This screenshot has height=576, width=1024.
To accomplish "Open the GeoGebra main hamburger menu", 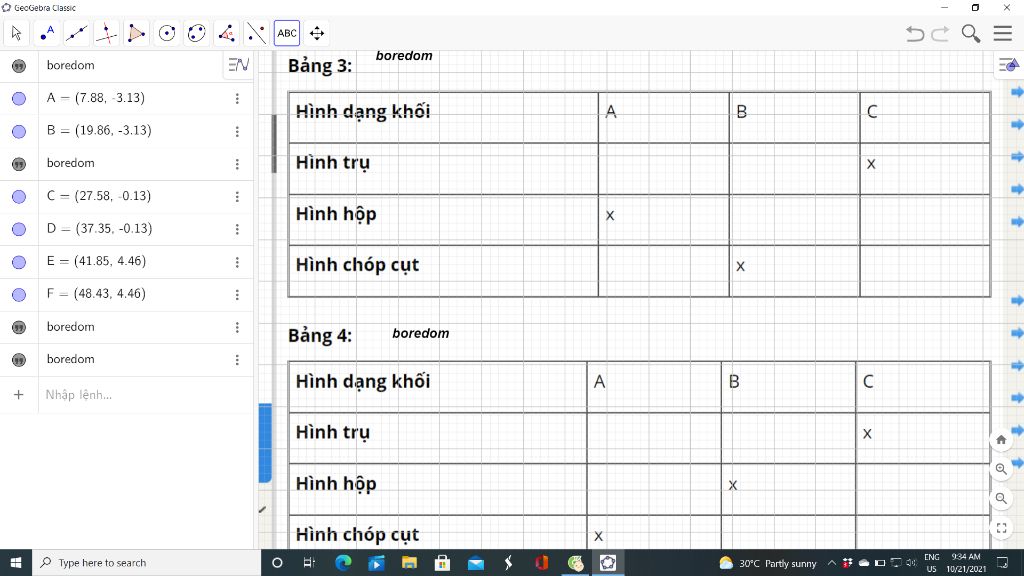I will pyautogui.click(x=1002, y=33).
